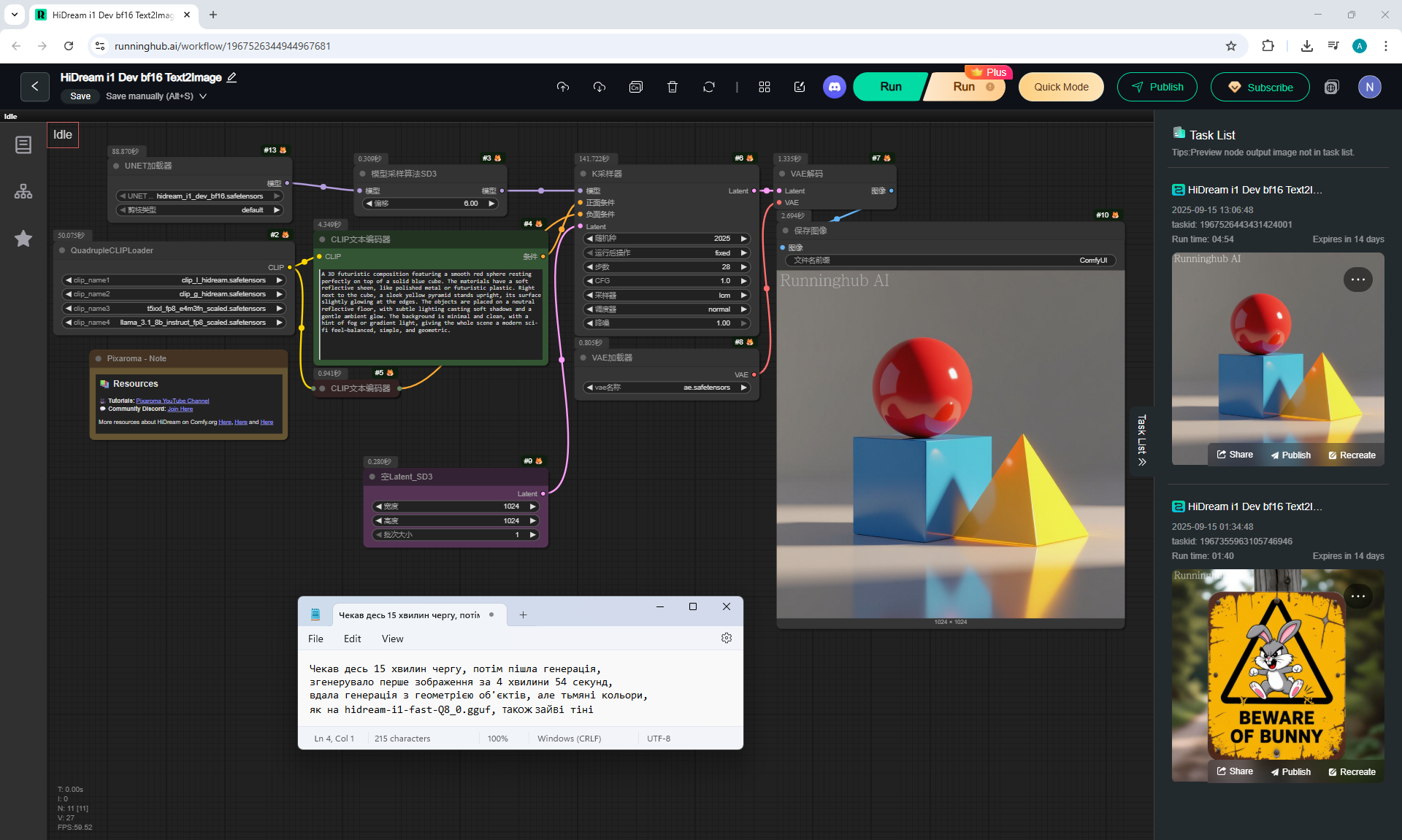Click the trash delete icon in toolbar
The height and width of the screenshot is (840, 1402).
coord(672,87)
